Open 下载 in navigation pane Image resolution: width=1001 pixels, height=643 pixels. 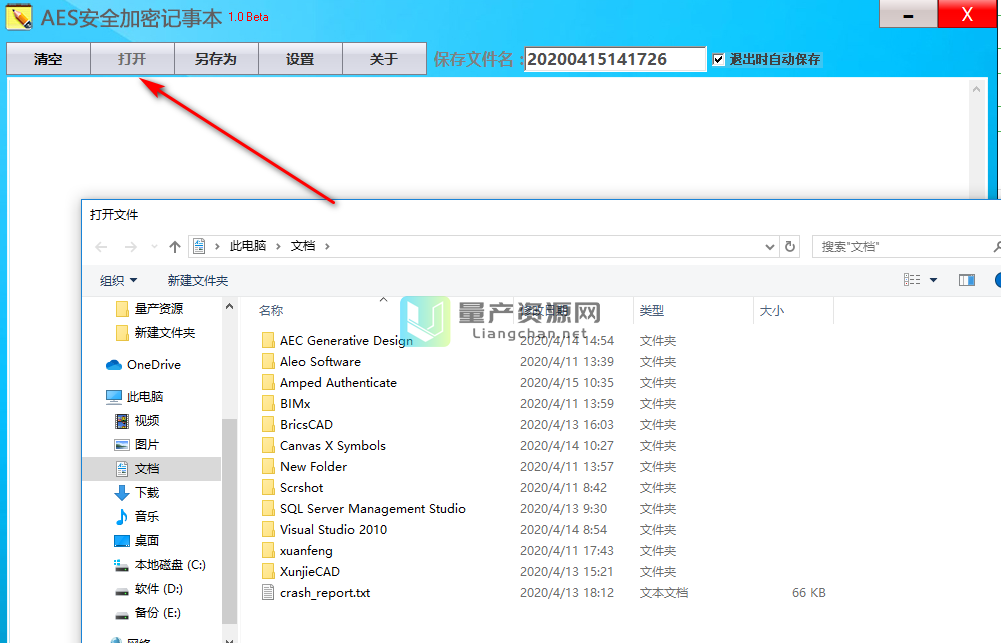147,492
